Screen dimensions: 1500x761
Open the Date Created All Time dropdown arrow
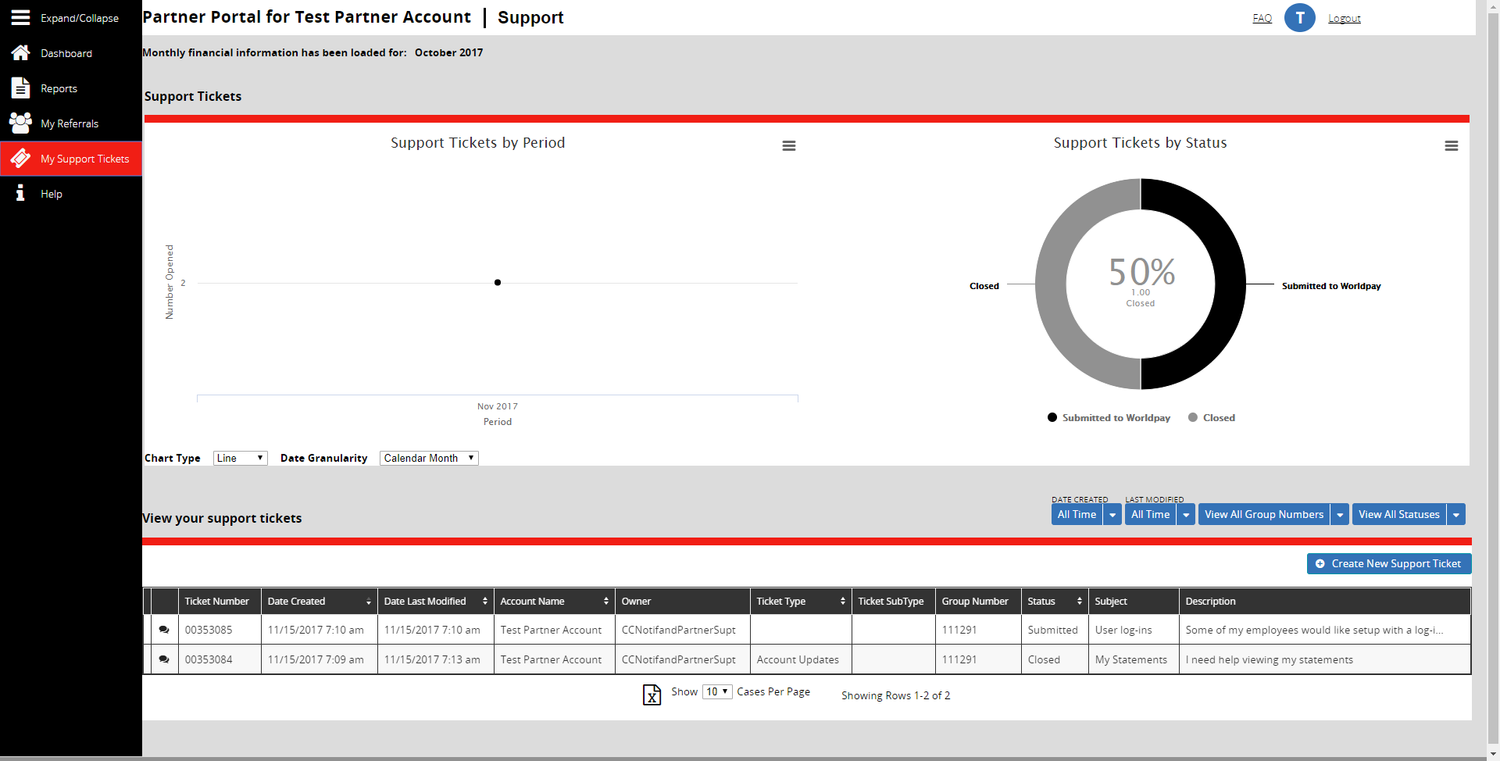tap(1112, 514)
